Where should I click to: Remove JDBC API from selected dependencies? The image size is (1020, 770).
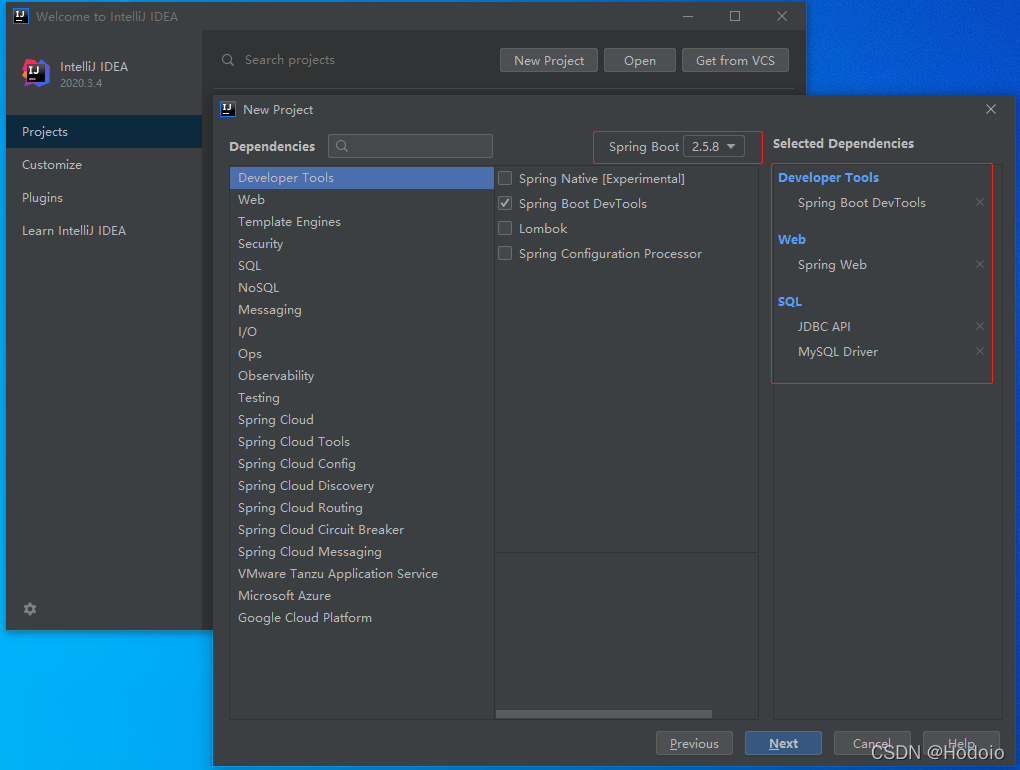(x=980, y=326)
